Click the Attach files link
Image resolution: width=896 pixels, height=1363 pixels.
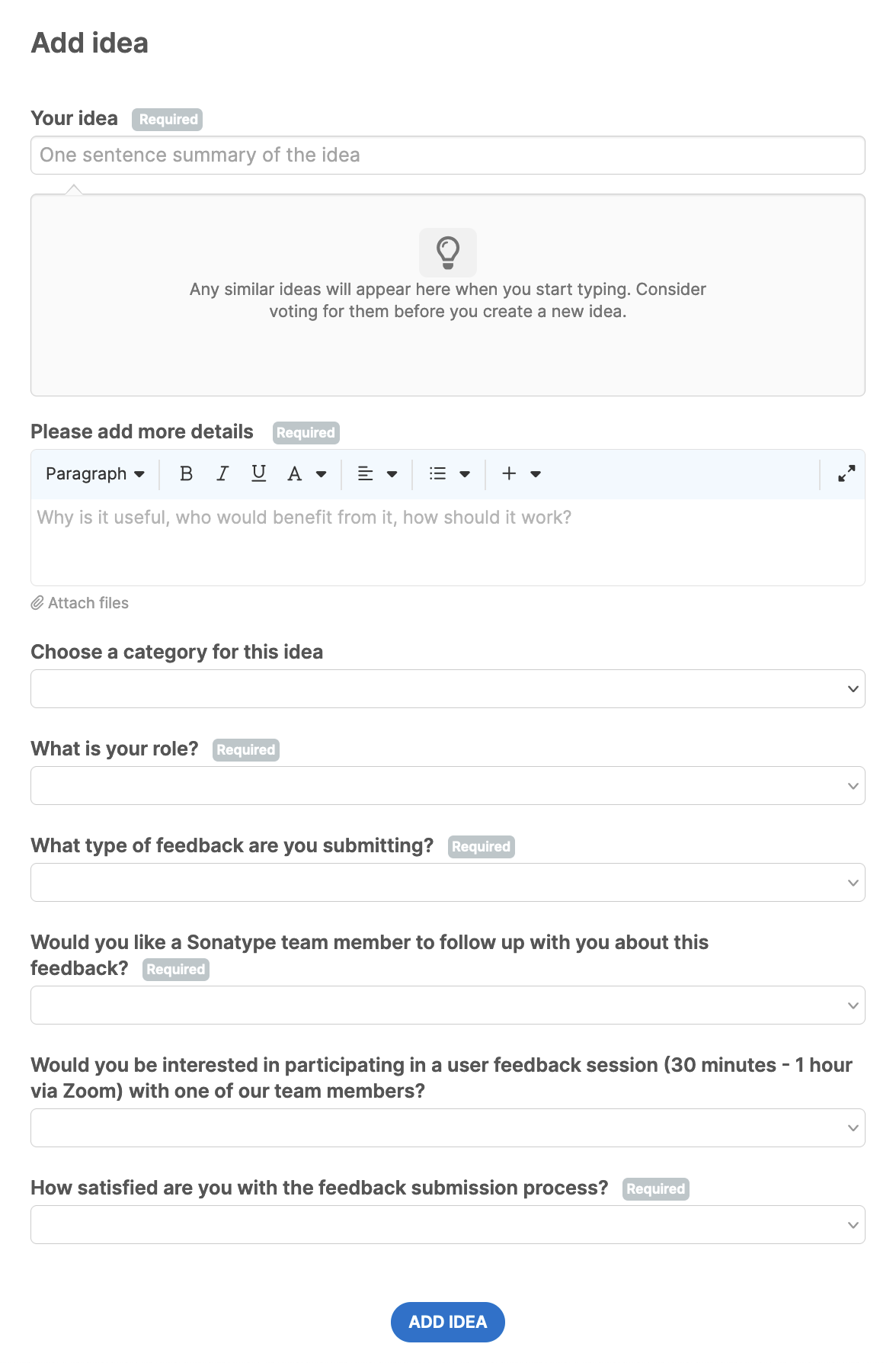tap(80, 603)
